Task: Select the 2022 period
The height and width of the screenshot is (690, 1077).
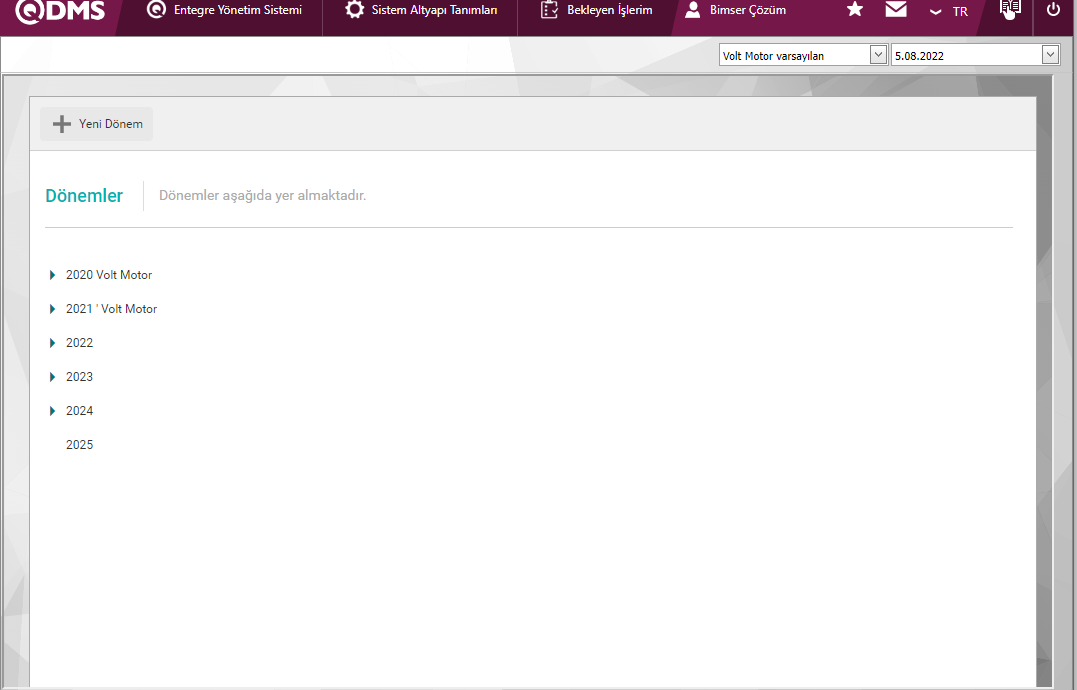Action: point(80,343)
